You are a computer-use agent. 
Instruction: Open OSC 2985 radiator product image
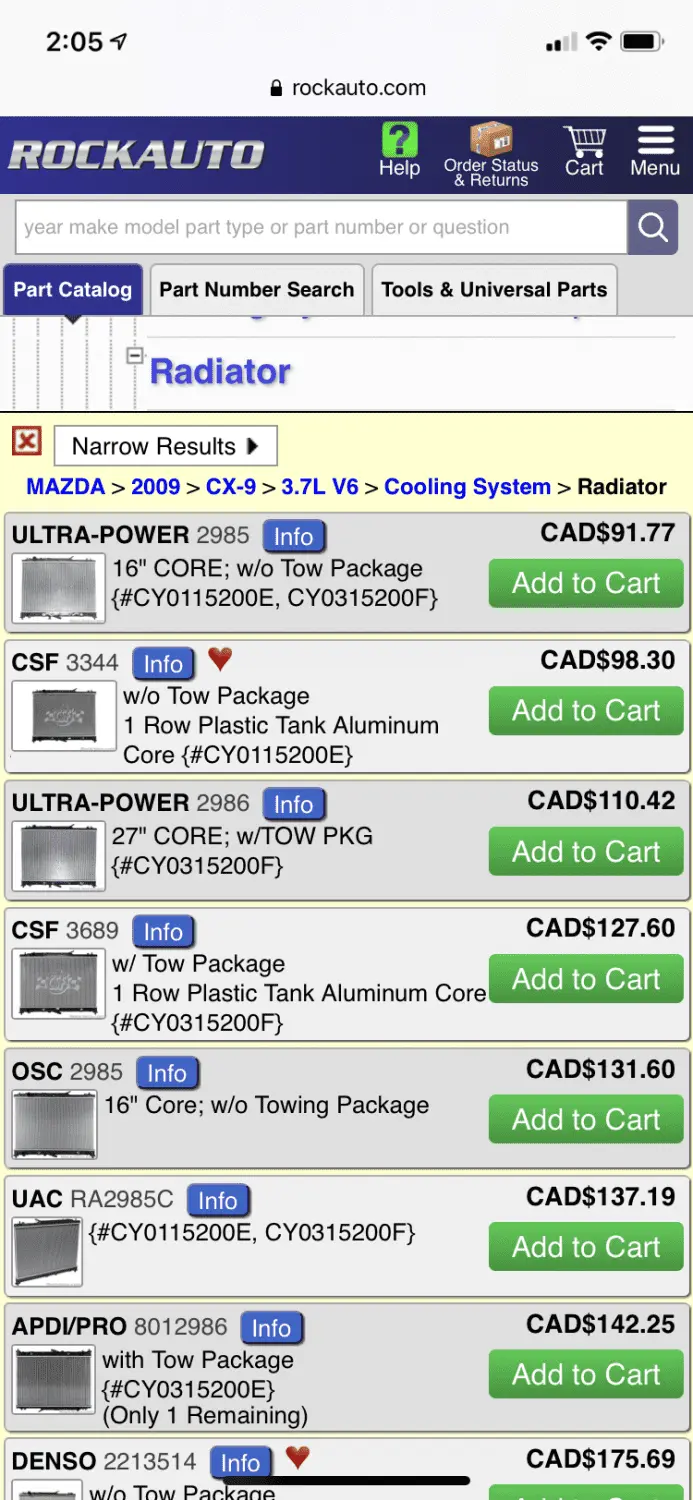click(x=55, y=1126)
